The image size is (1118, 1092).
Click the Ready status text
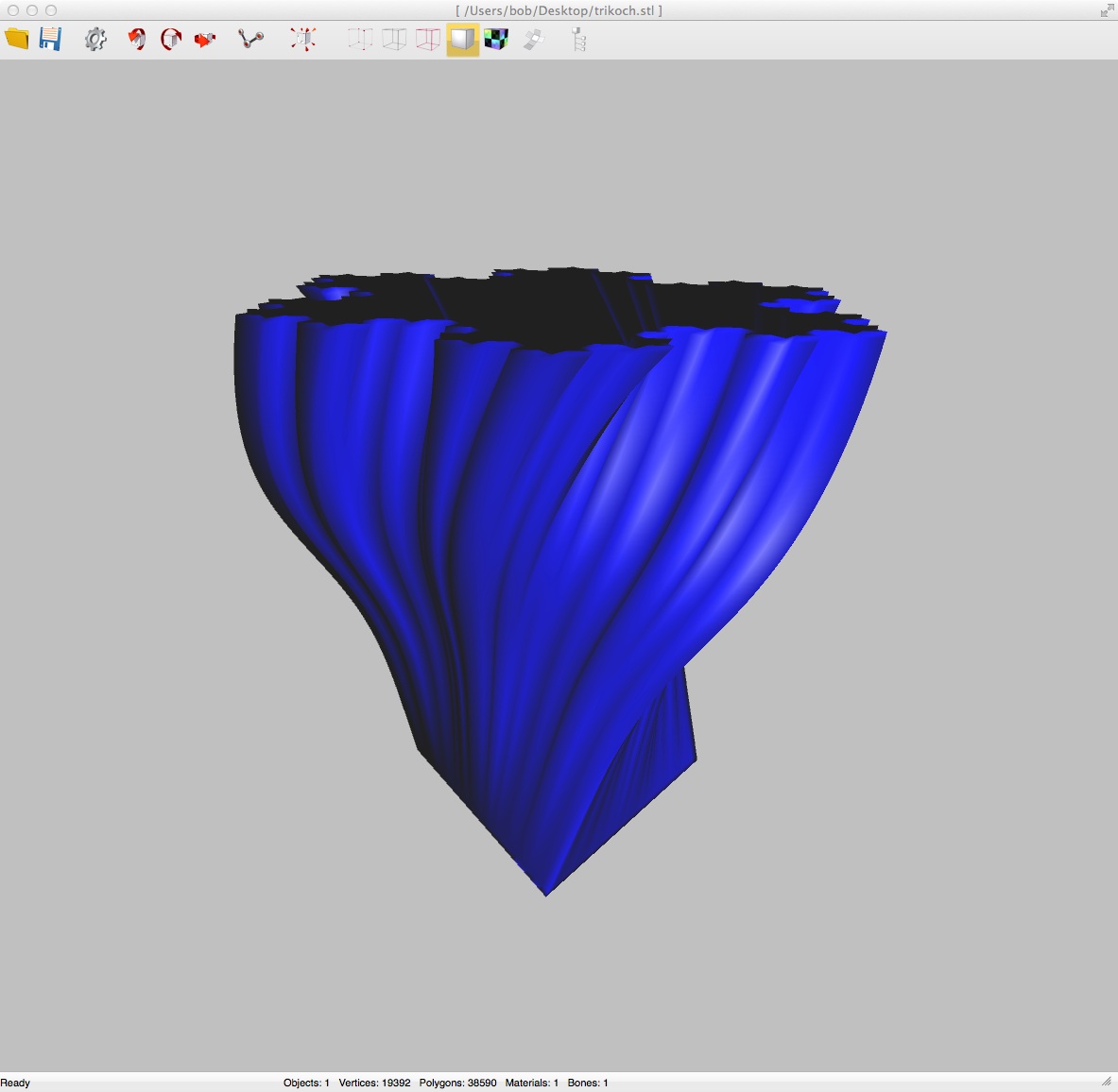(15, 1083)
